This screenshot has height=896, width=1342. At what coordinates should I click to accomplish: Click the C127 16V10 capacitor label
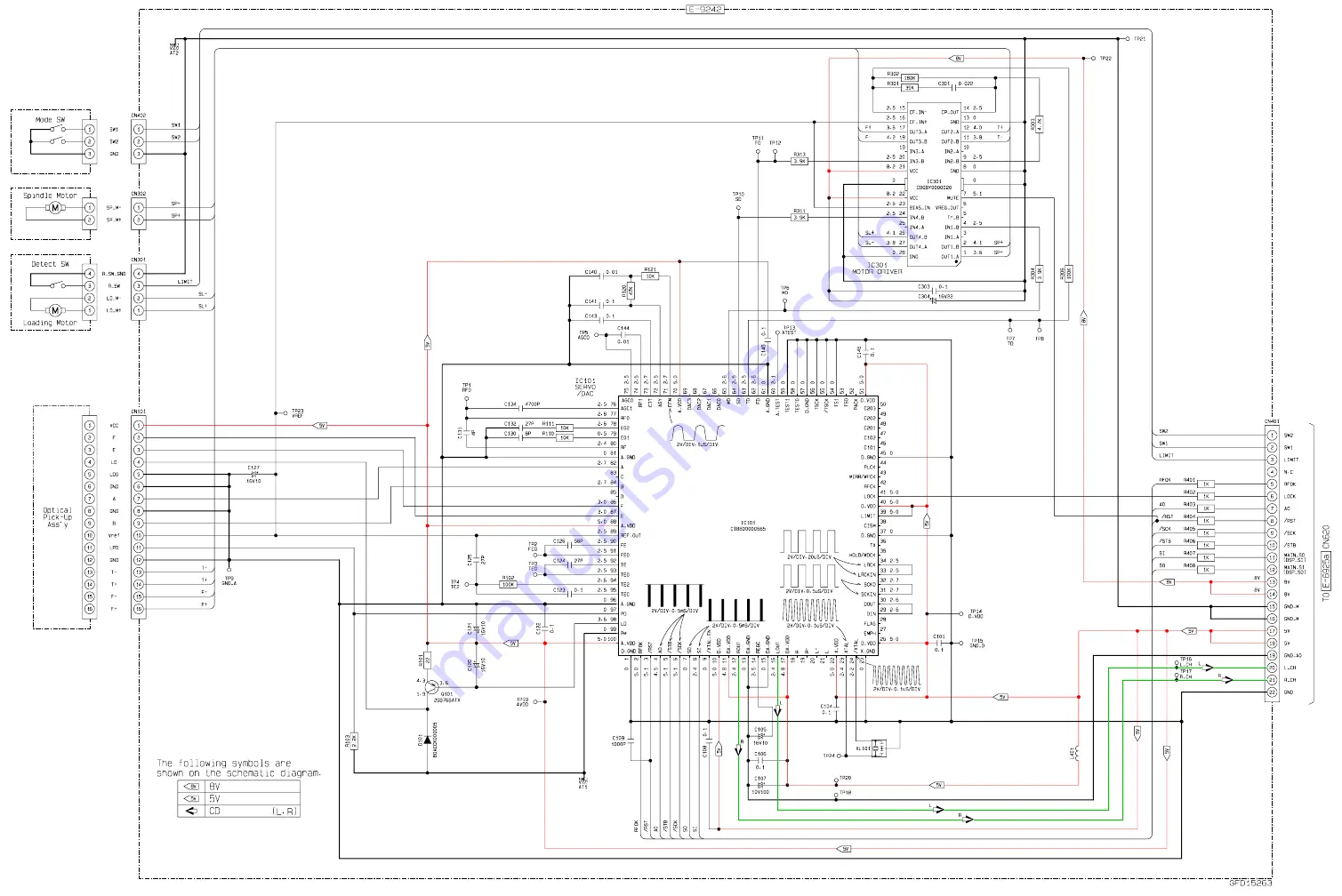pos(253,474)
